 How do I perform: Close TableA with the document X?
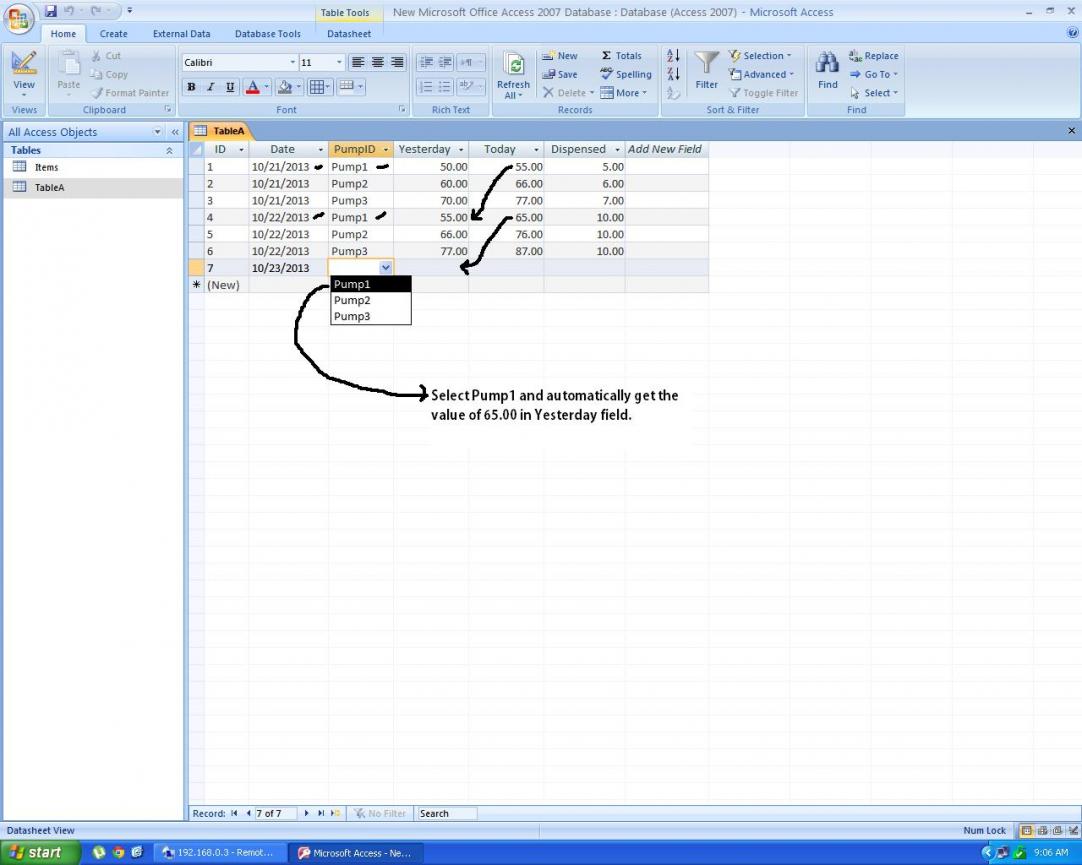(1072, 131)
